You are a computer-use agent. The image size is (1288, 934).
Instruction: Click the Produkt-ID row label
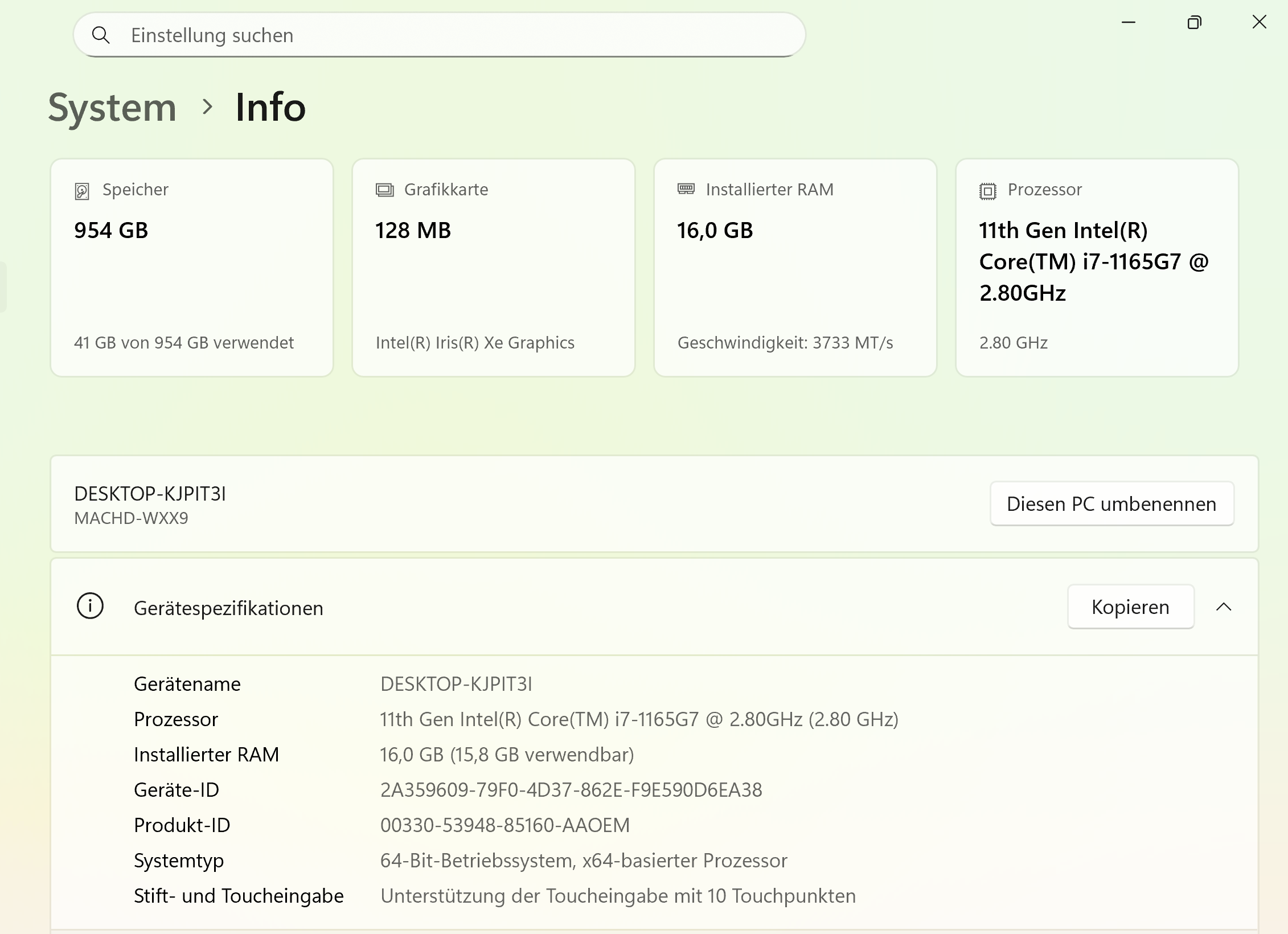click(x=182, y=825)
